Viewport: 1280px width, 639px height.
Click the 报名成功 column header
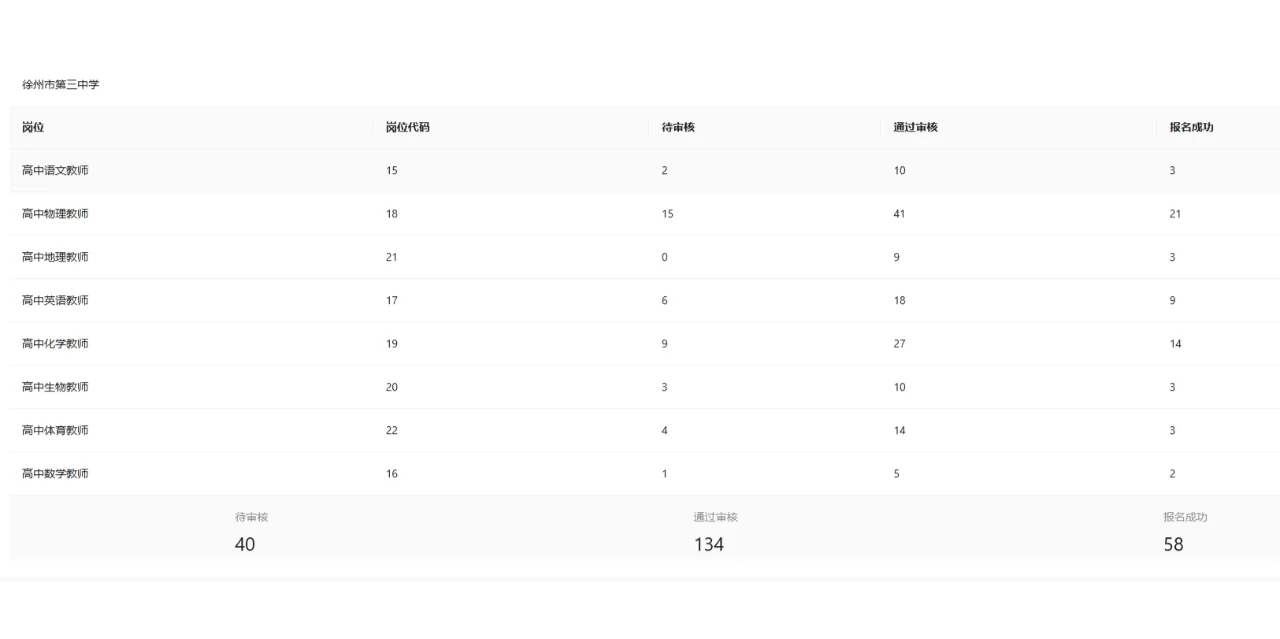(1191, 128)
